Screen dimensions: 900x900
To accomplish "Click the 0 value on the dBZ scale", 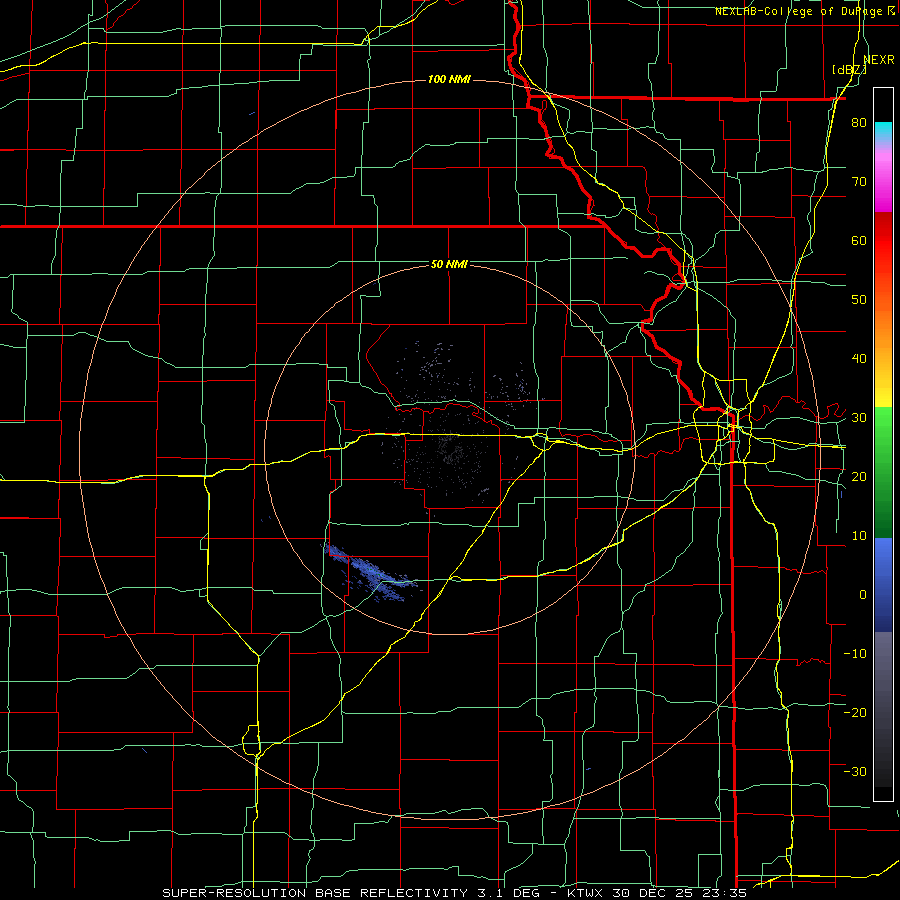I will point(863,595).
